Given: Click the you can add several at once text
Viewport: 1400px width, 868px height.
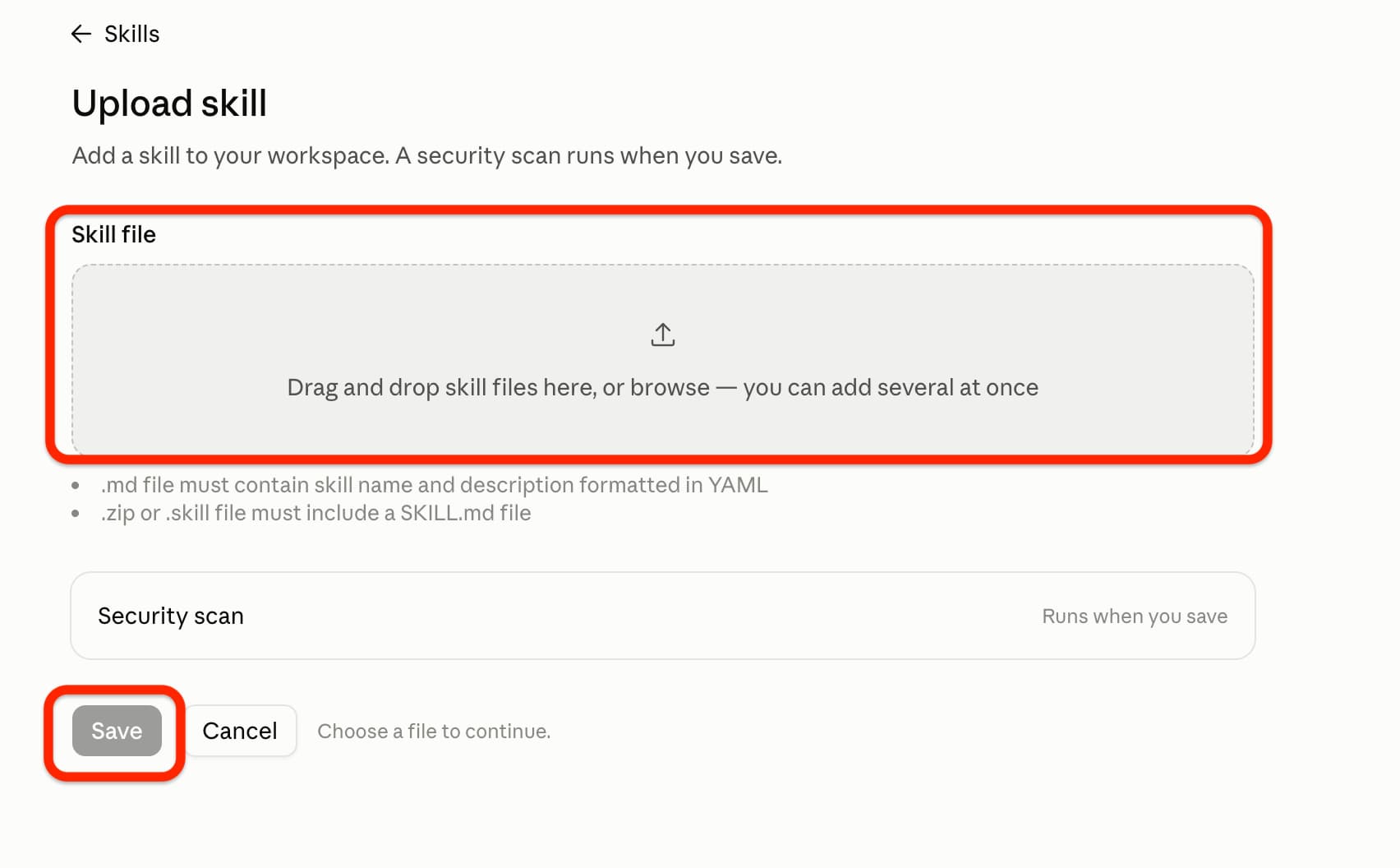Looking at the screenshot, I should click(x=891, y=387).
